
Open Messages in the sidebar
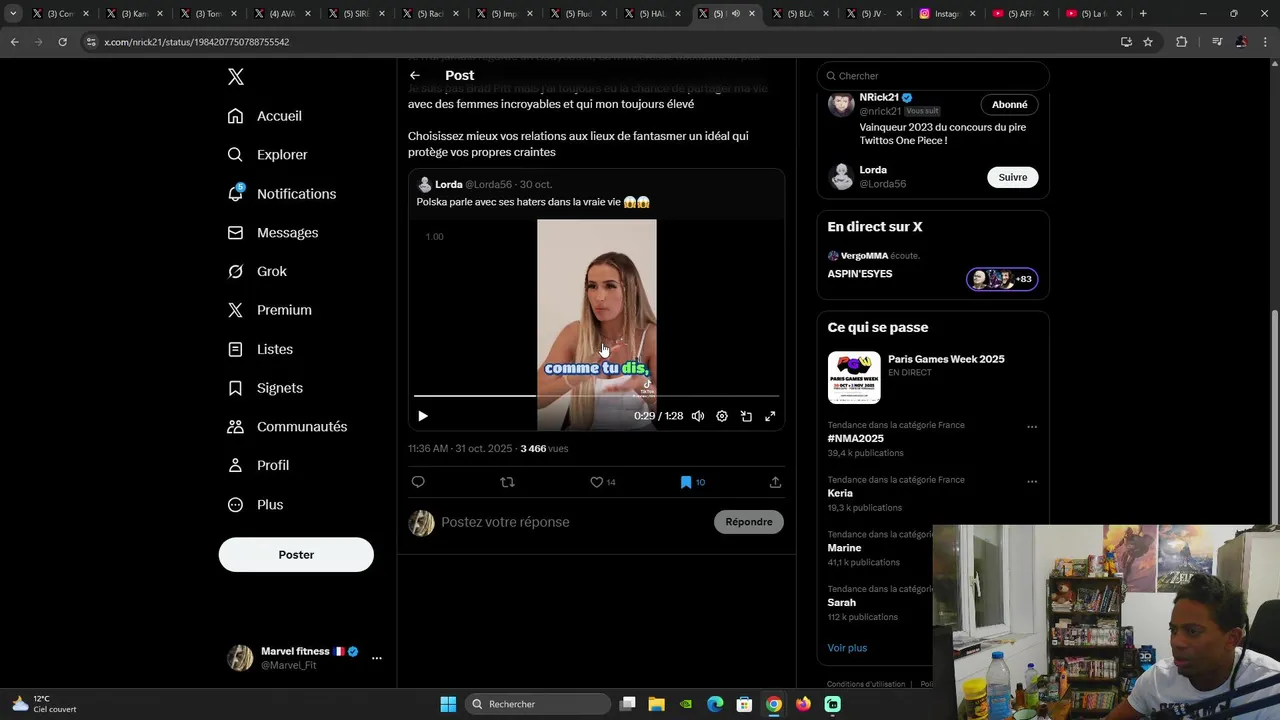pos(272,233)
